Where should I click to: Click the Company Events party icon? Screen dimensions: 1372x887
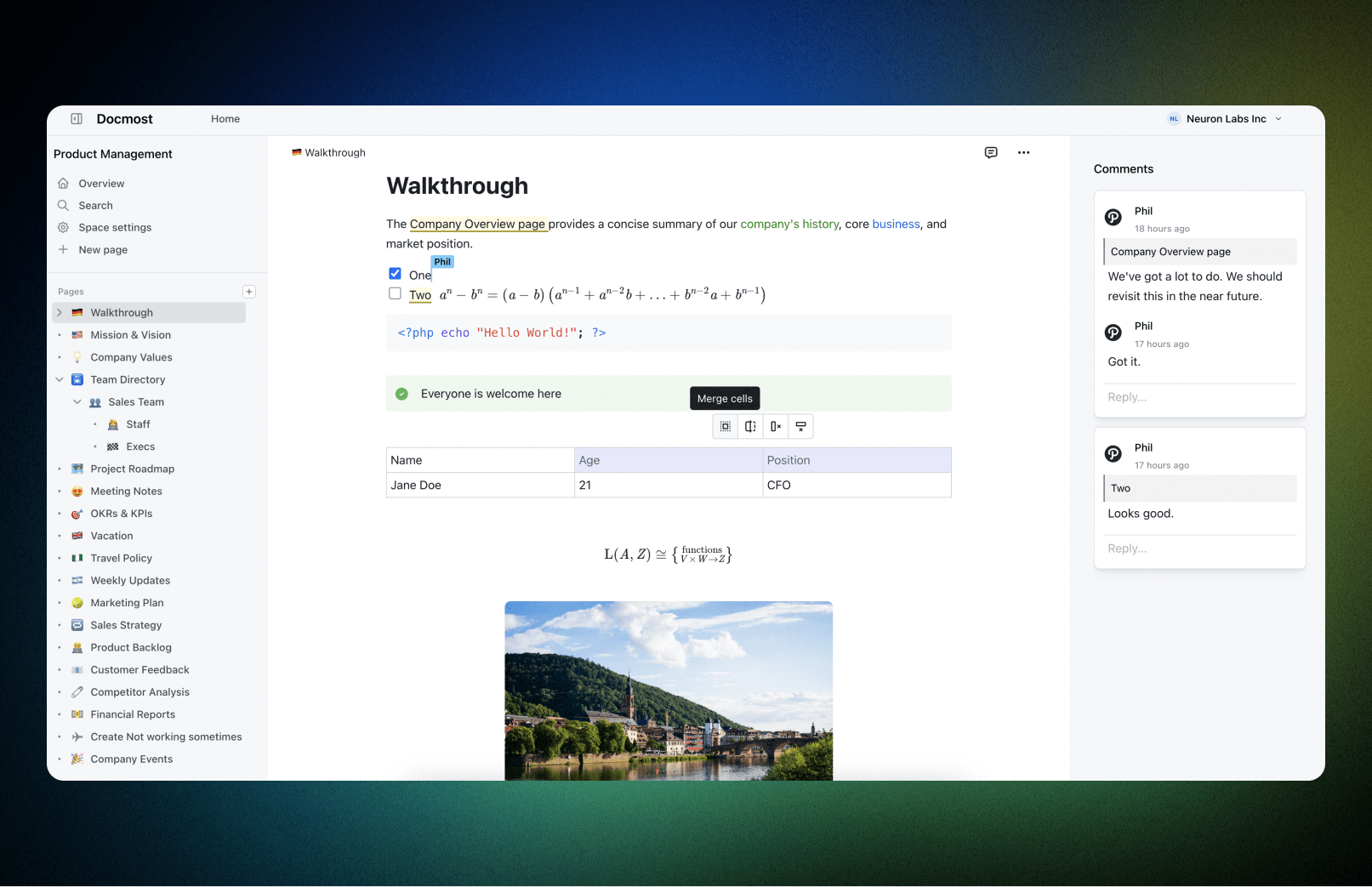(77, 759)
